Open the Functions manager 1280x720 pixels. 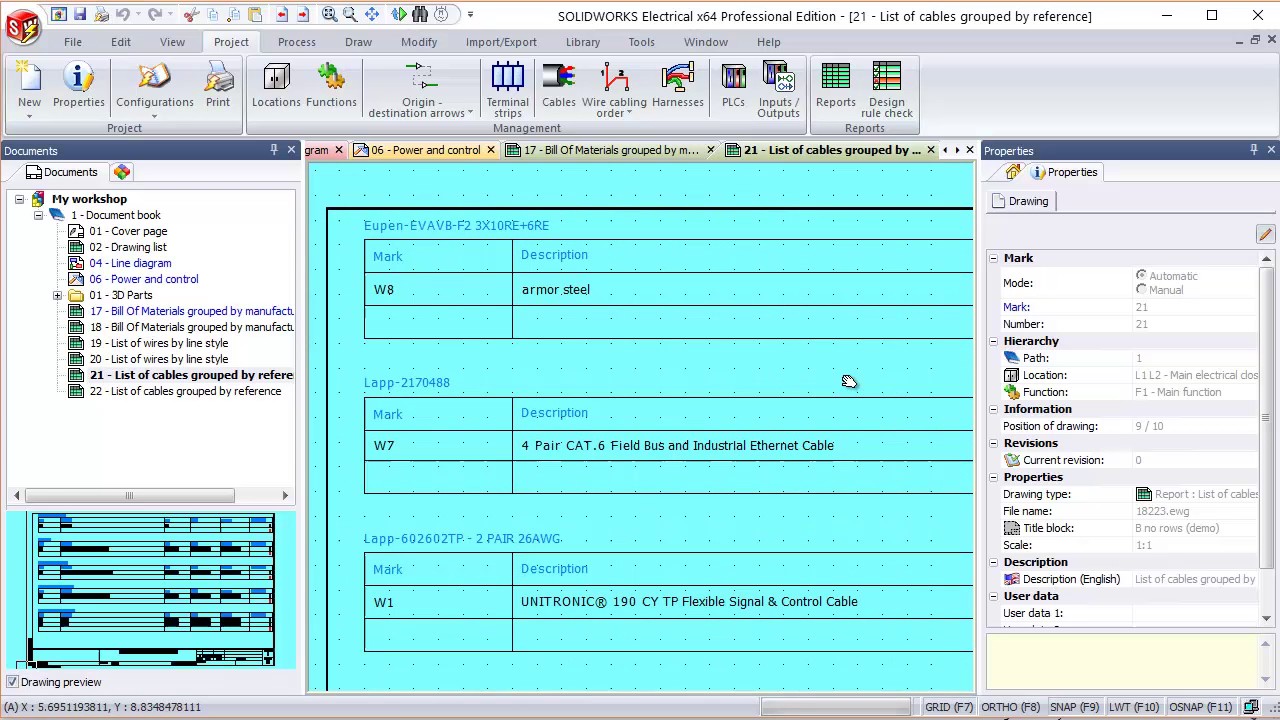click(331, 86)
